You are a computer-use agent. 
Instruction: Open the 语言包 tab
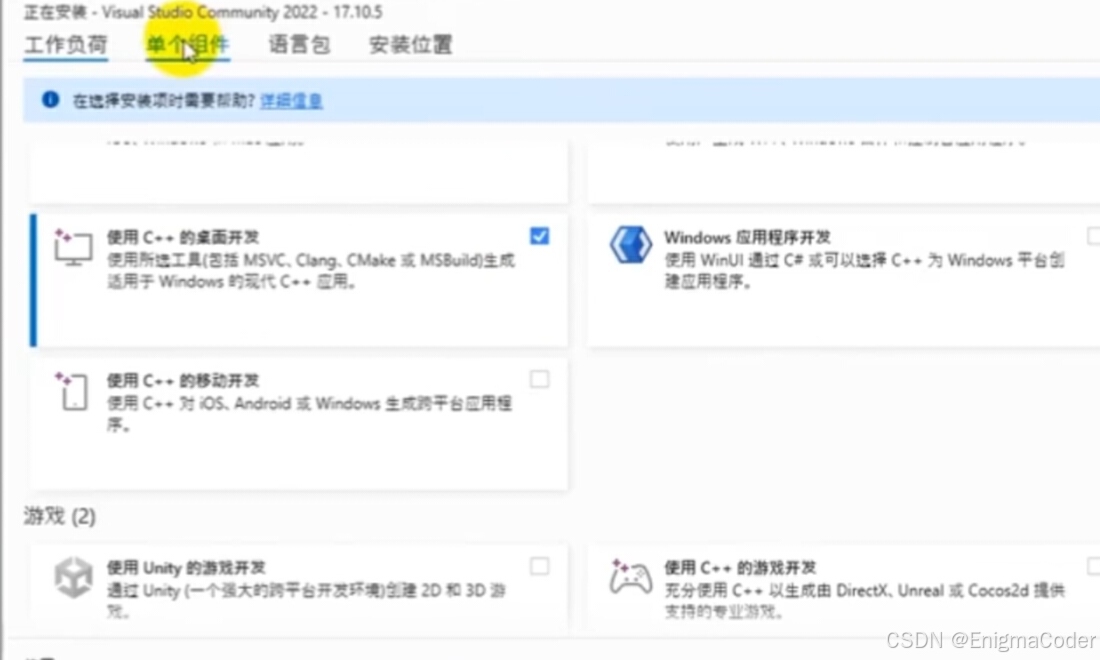pos(300,45)
